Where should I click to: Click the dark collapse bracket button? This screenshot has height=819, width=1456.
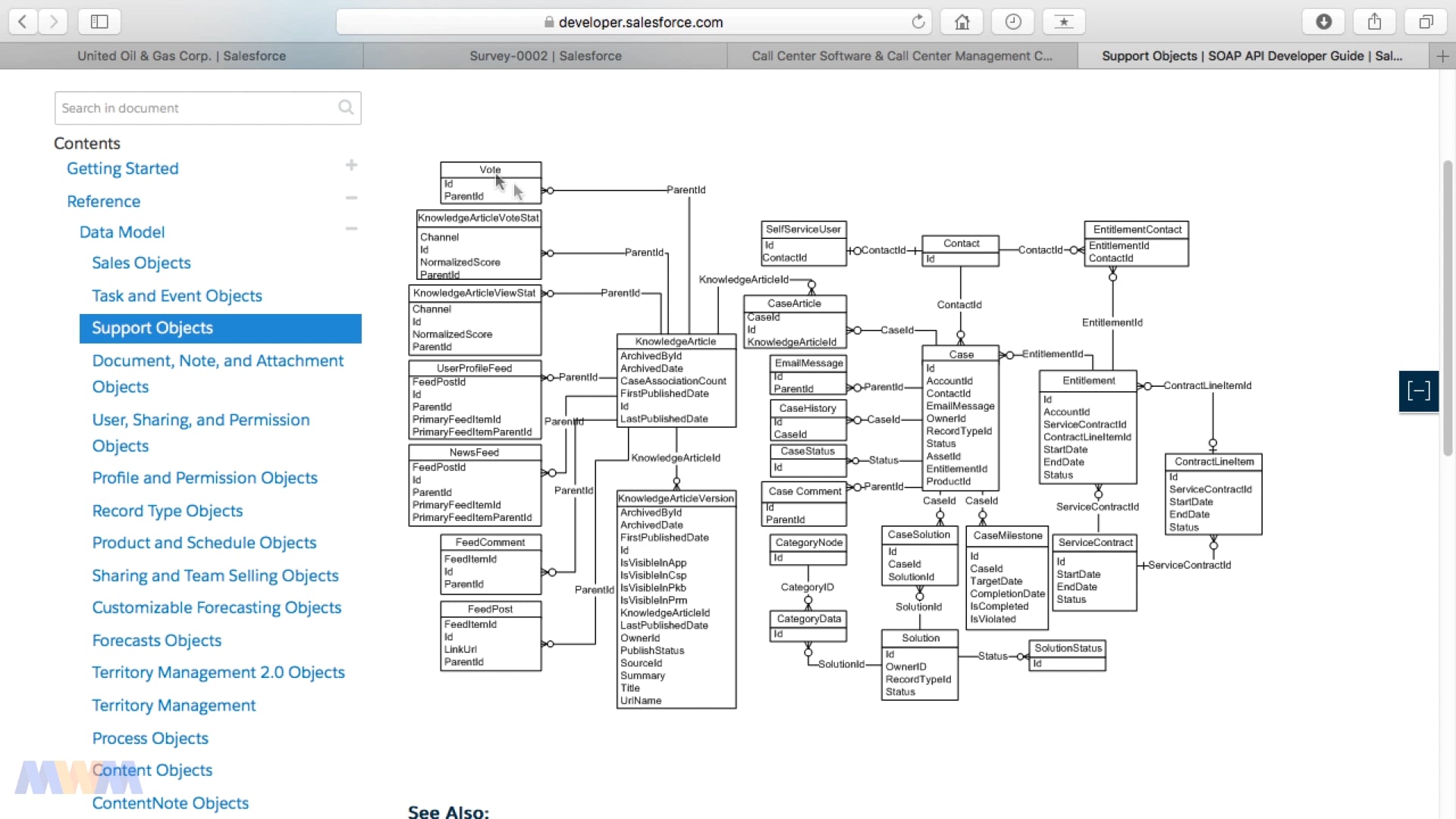pyautogui.click(x=1418, y=391)
